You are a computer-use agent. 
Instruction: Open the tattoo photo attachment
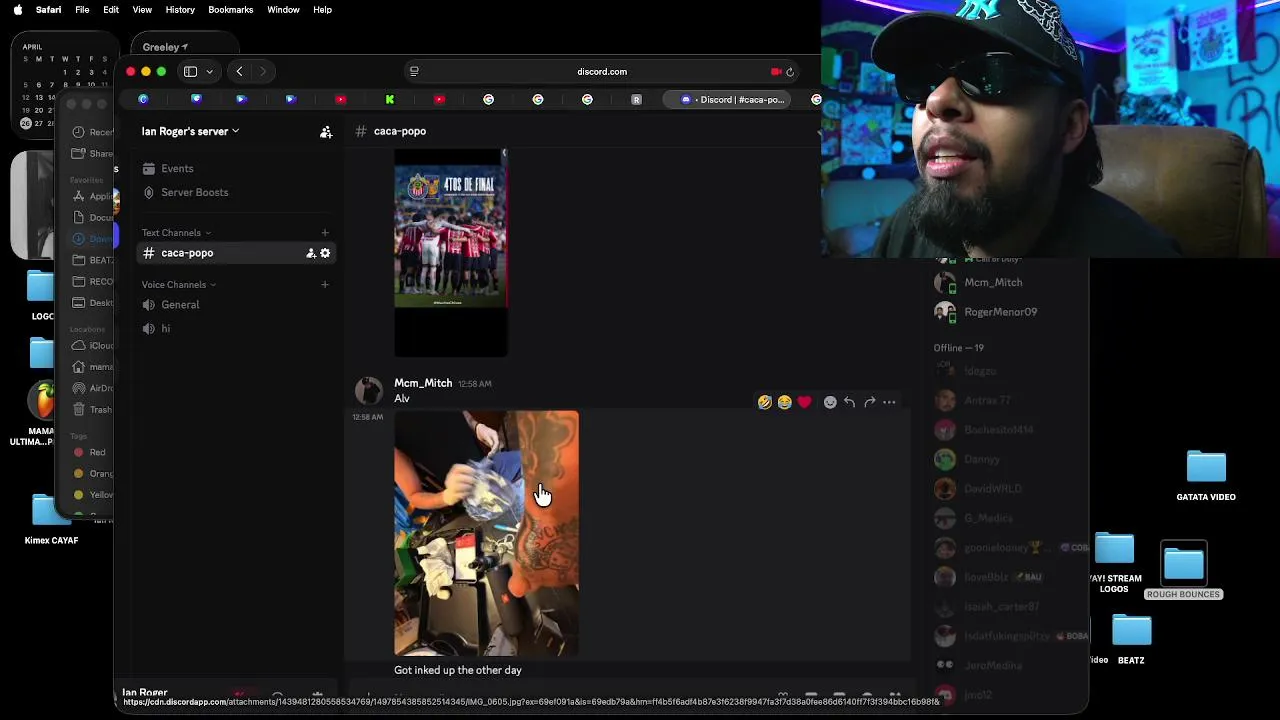[x=486, y=533]
